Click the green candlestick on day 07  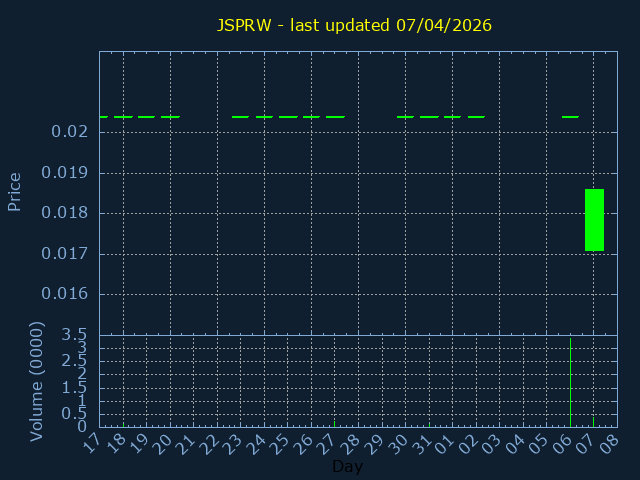[x=594, y=220]
